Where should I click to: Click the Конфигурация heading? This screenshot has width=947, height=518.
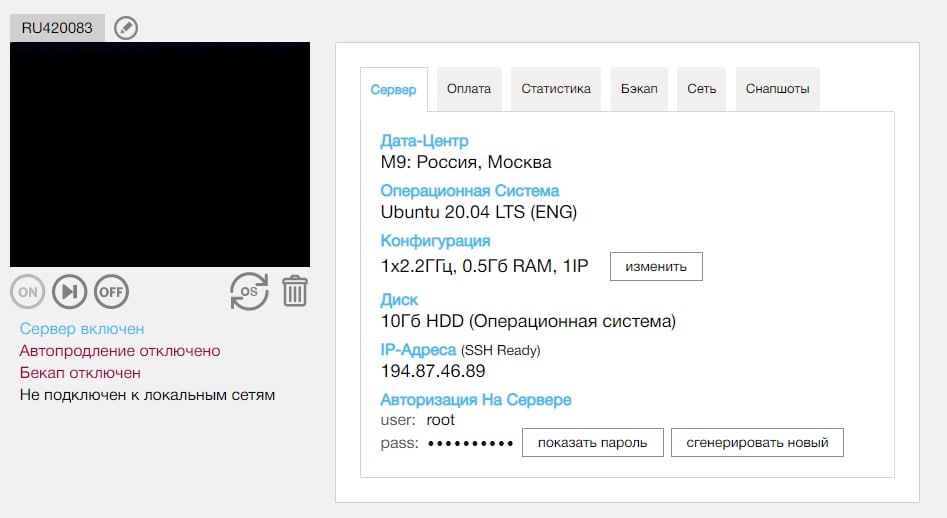click(x=435, y=241)
